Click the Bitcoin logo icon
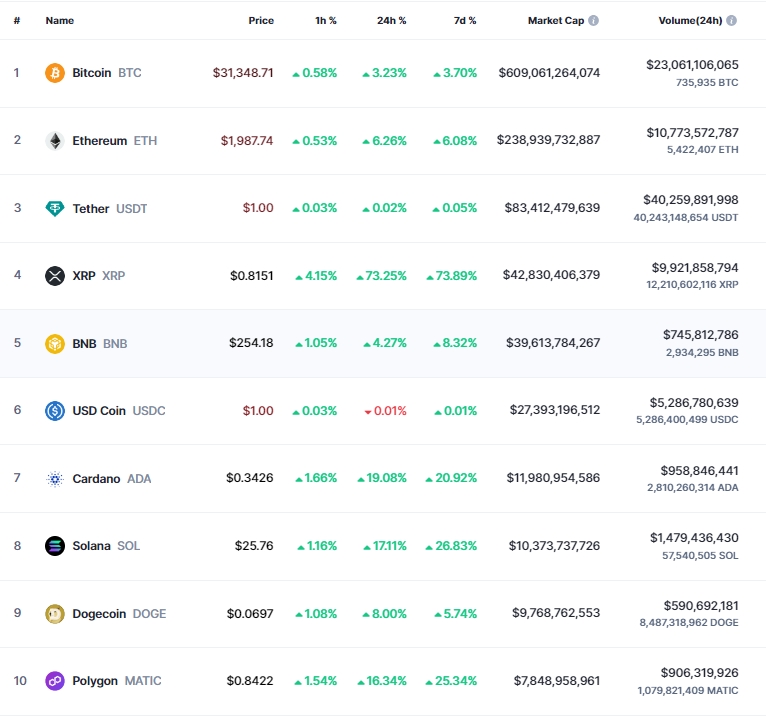The height and width of the screenshot is (721, 766). pyautogui.click(x=55, y=73)
